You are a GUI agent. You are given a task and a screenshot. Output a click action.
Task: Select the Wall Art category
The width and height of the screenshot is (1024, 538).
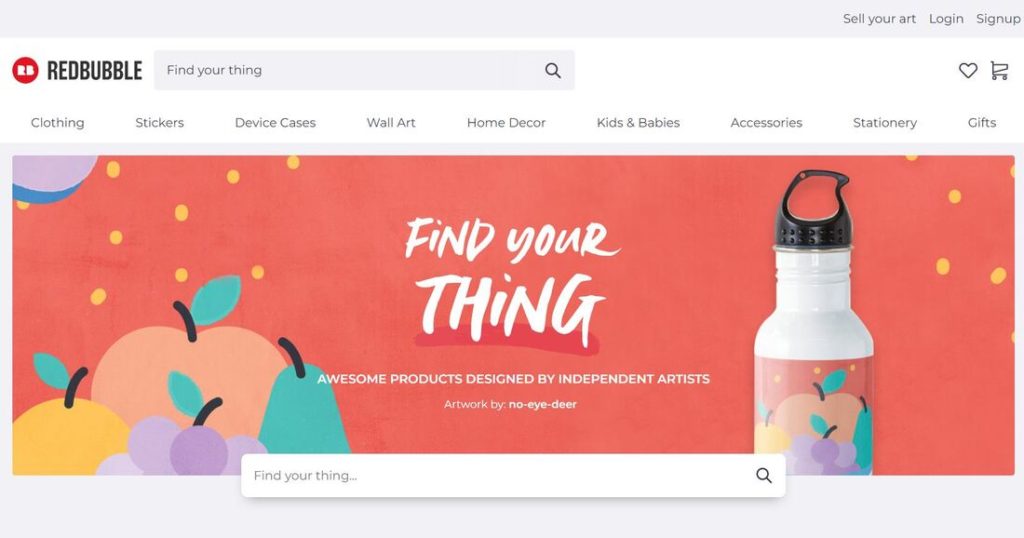pos(391,123)
